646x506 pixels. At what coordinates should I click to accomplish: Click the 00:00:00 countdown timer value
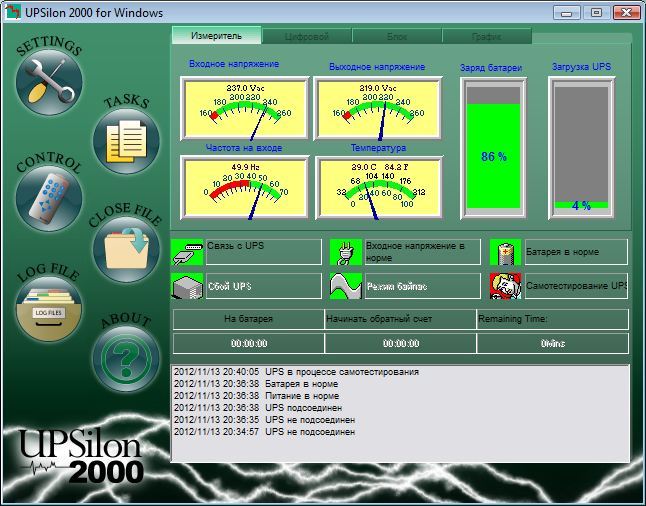coord(400,343)
